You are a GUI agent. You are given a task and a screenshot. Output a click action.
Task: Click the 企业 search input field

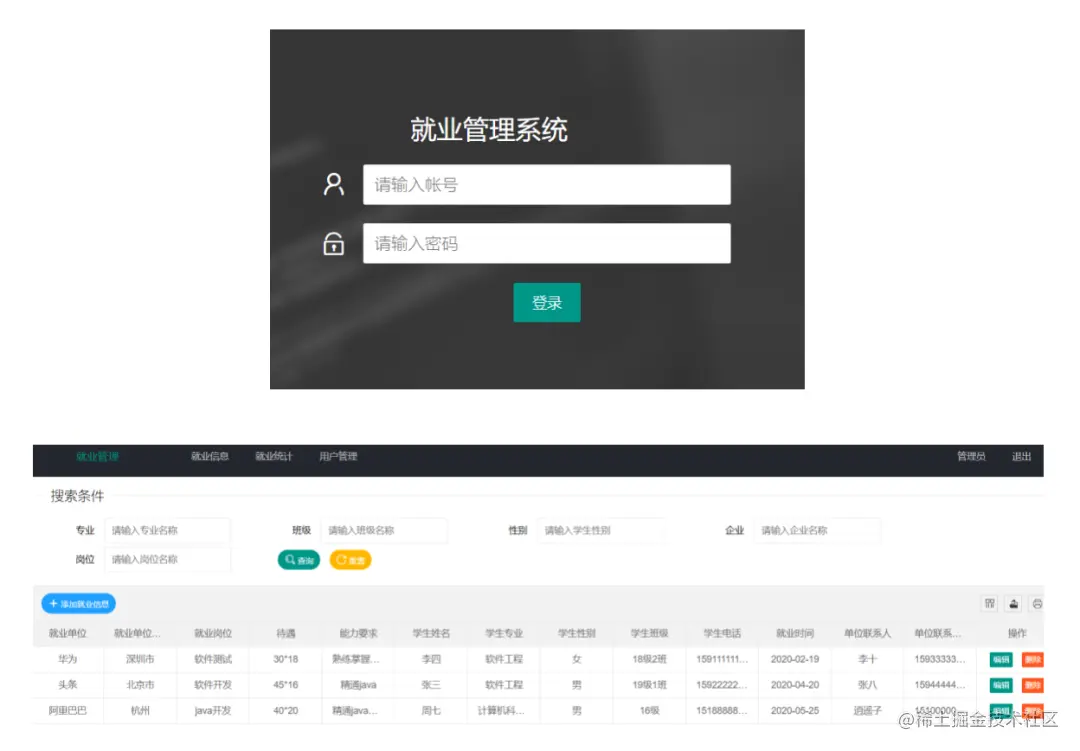(817, 530)
